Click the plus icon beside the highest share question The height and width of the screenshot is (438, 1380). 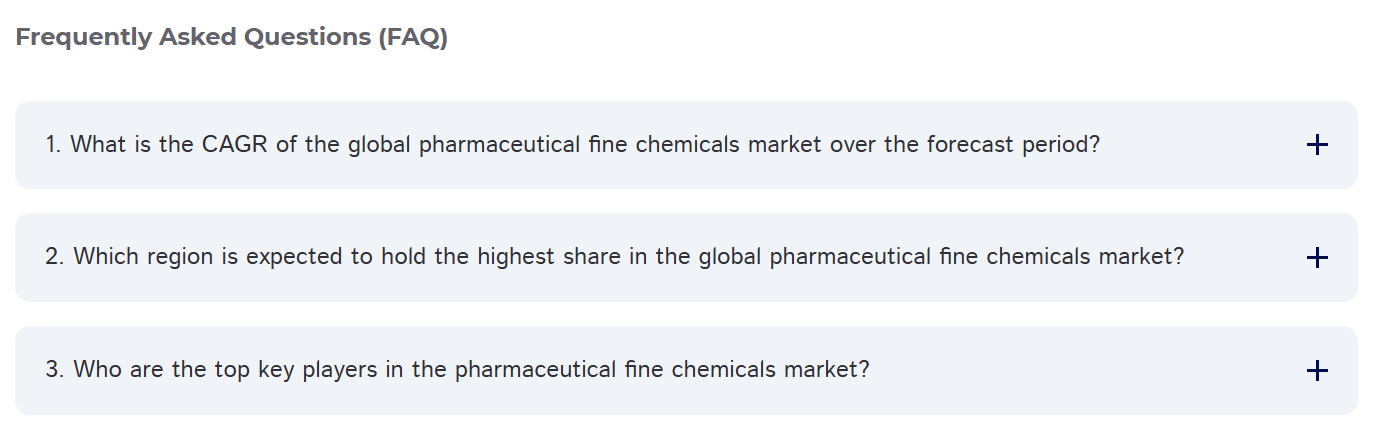pos(1317,258)
